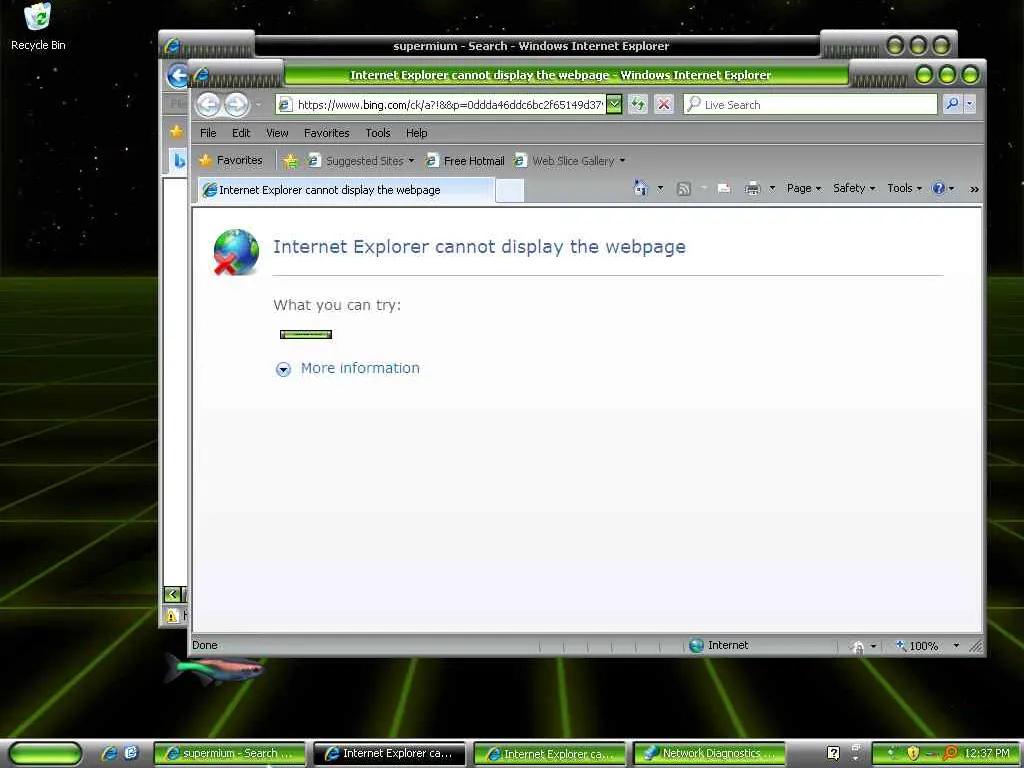Open the Edit menu
1024x768 pixels.
pyautogui.click(x=241, y=133)
